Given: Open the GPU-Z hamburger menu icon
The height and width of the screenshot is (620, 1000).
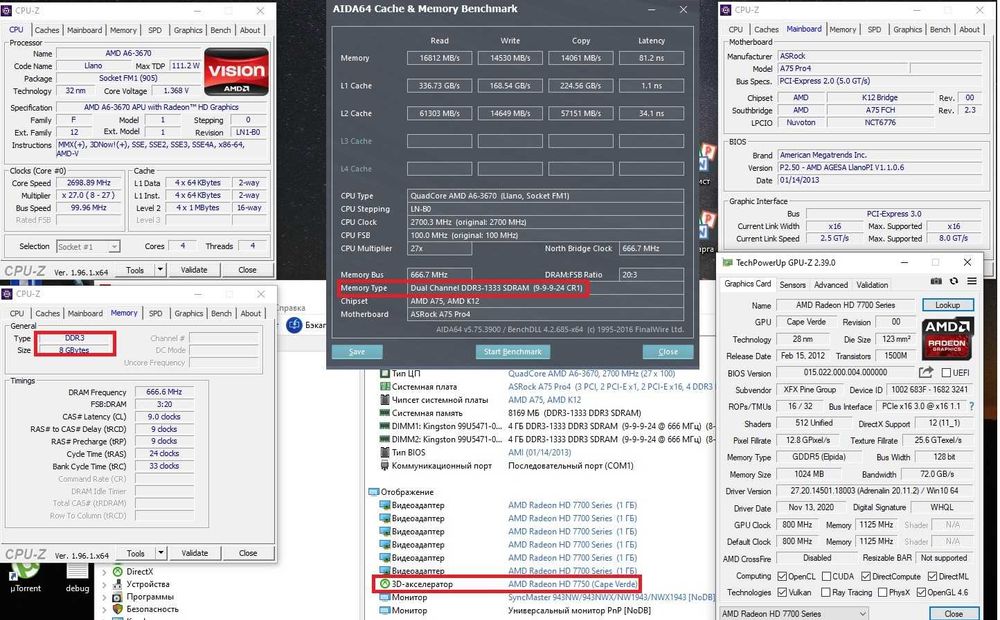Looking at the screenshot, I should point(972,281).
